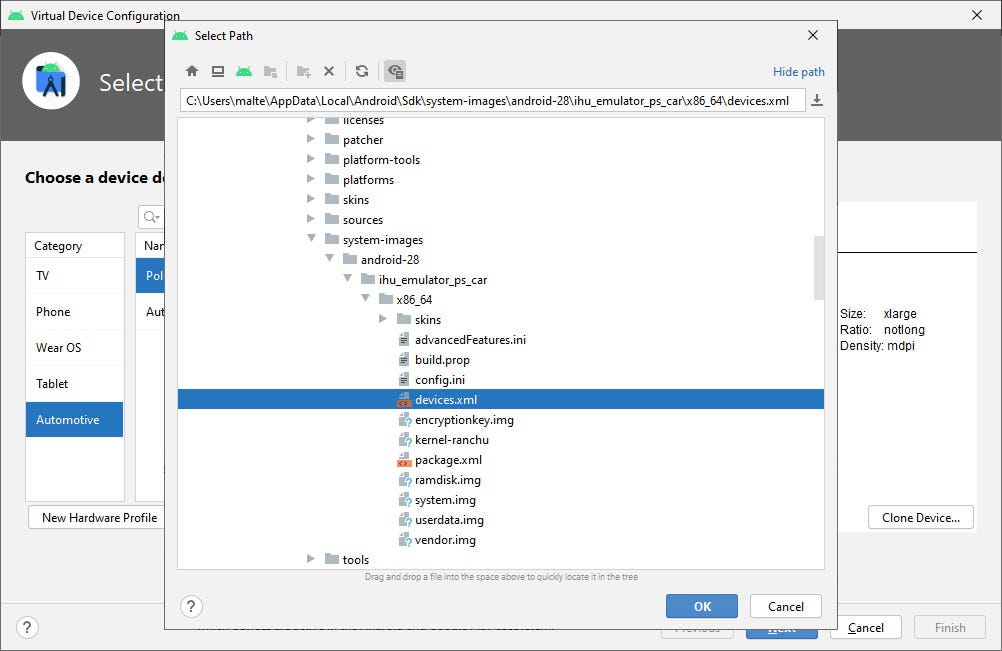
Task: Select Tablet category
Action: 75,383
